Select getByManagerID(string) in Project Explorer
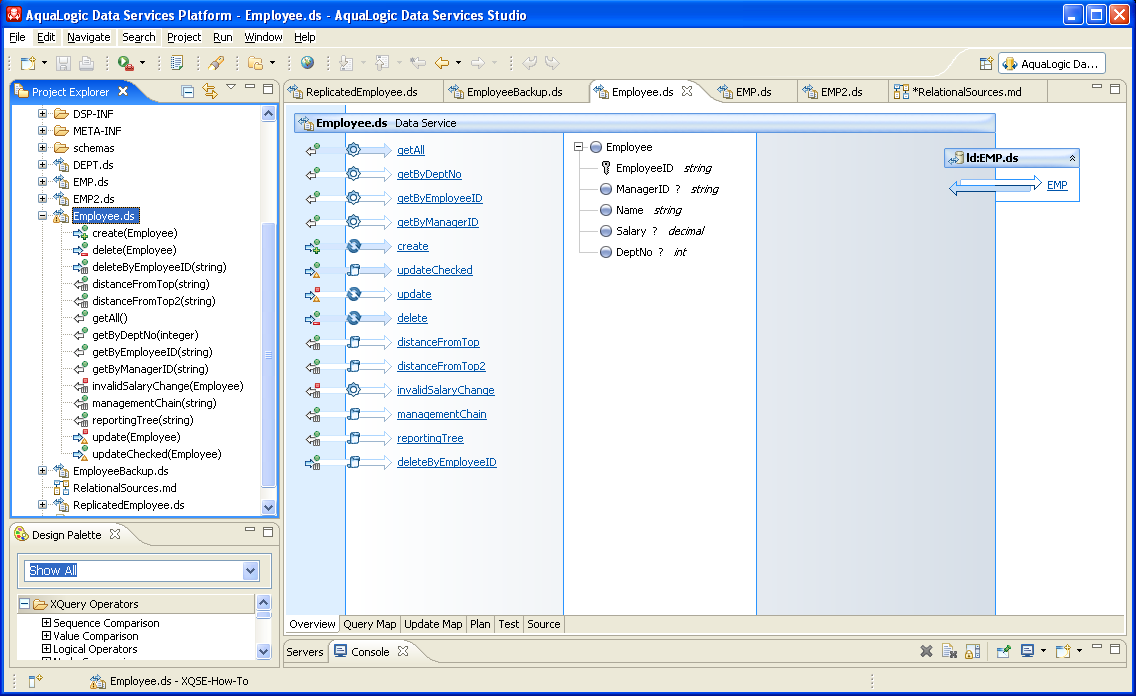Image resolution: width=1136 pixels, height=696 pixels. [150, 369]
